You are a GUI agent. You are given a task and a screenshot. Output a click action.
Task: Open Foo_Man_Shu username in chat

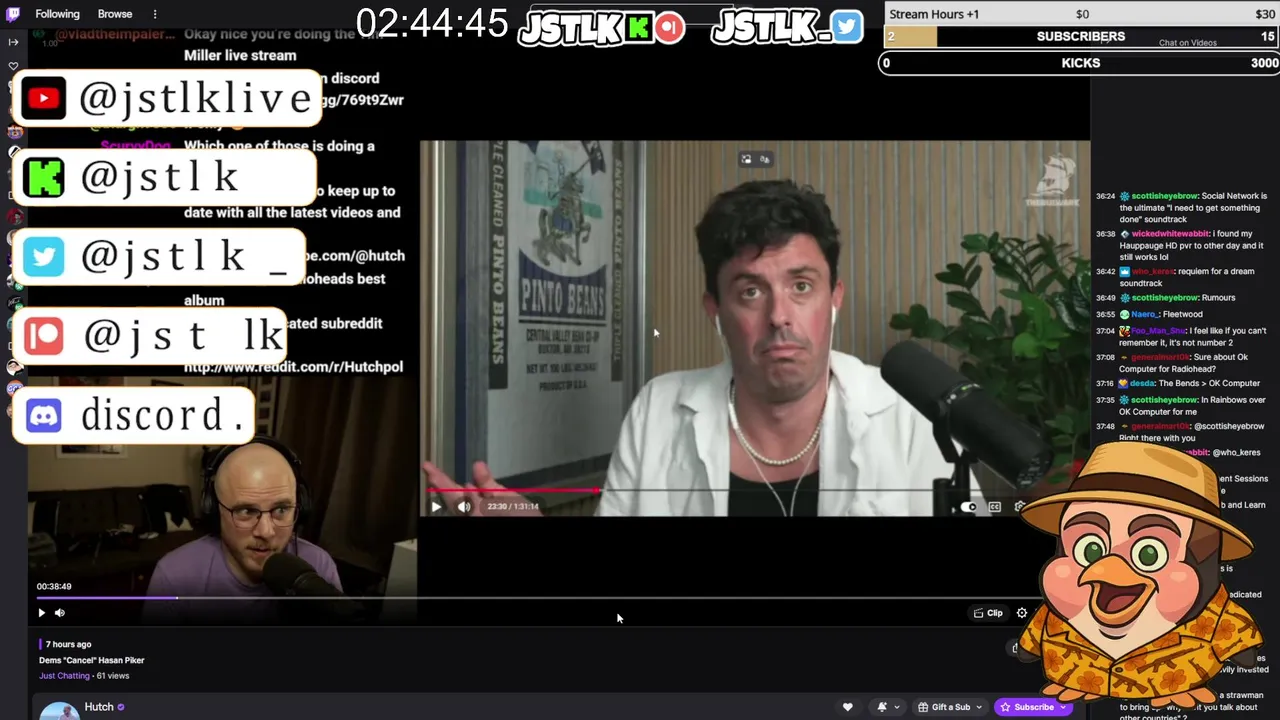(x=1160, y=331)
